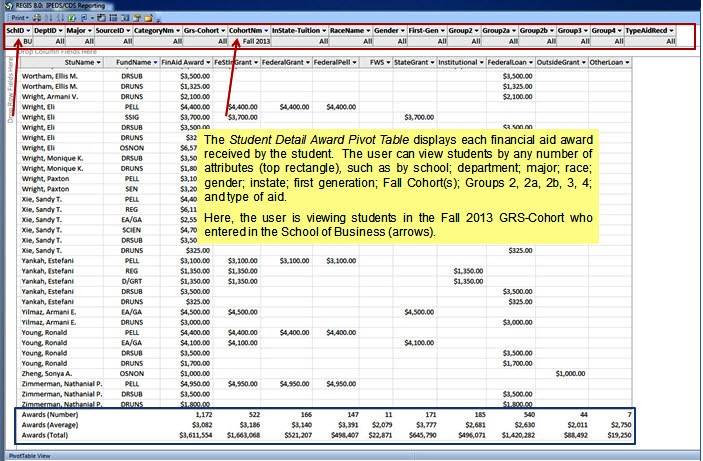Open the First-Gen filter dropdown

pos(443,30)
